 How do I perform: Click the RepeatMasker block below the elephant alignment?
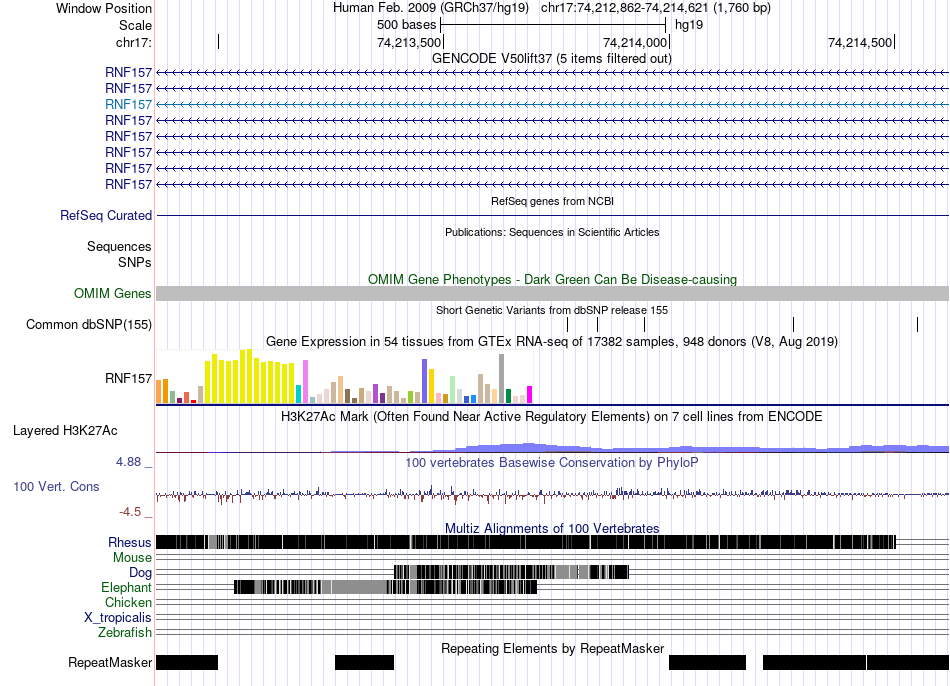365,662
